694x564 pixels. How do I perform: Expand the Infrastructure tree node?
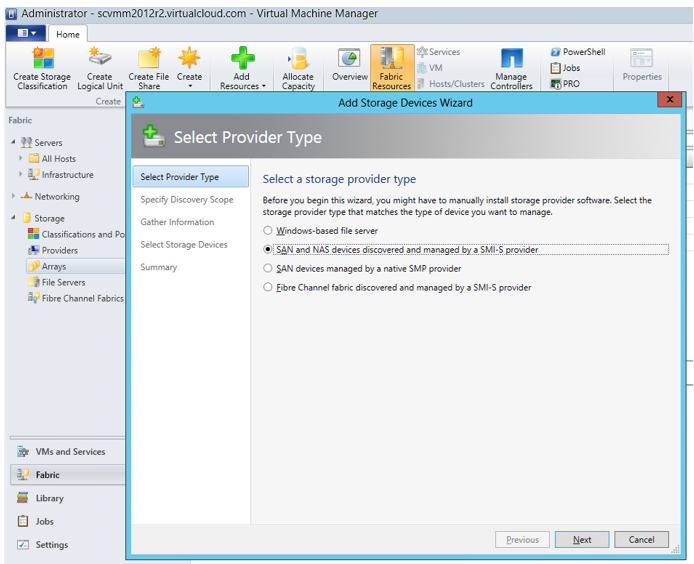coord(20,174)
